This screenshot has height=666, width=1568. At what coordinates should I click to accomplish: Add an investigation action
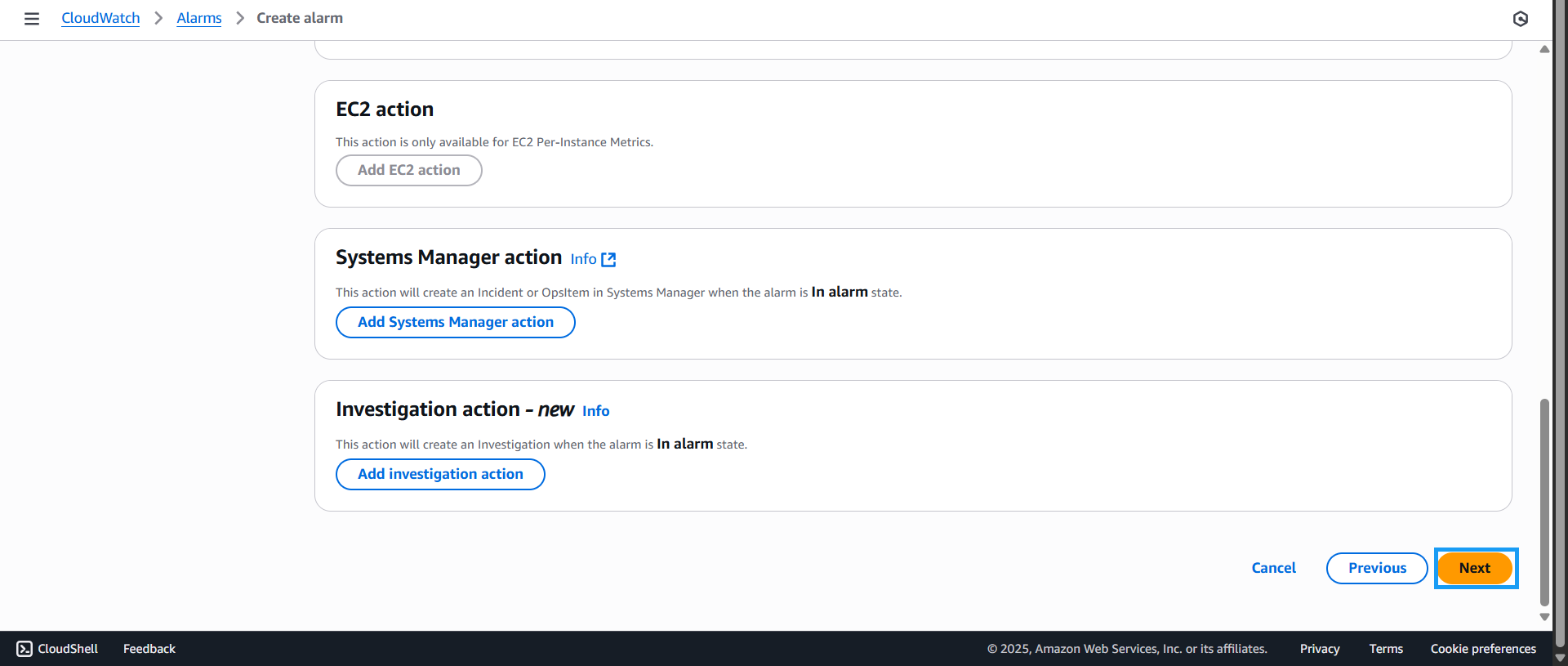(440, 474)
